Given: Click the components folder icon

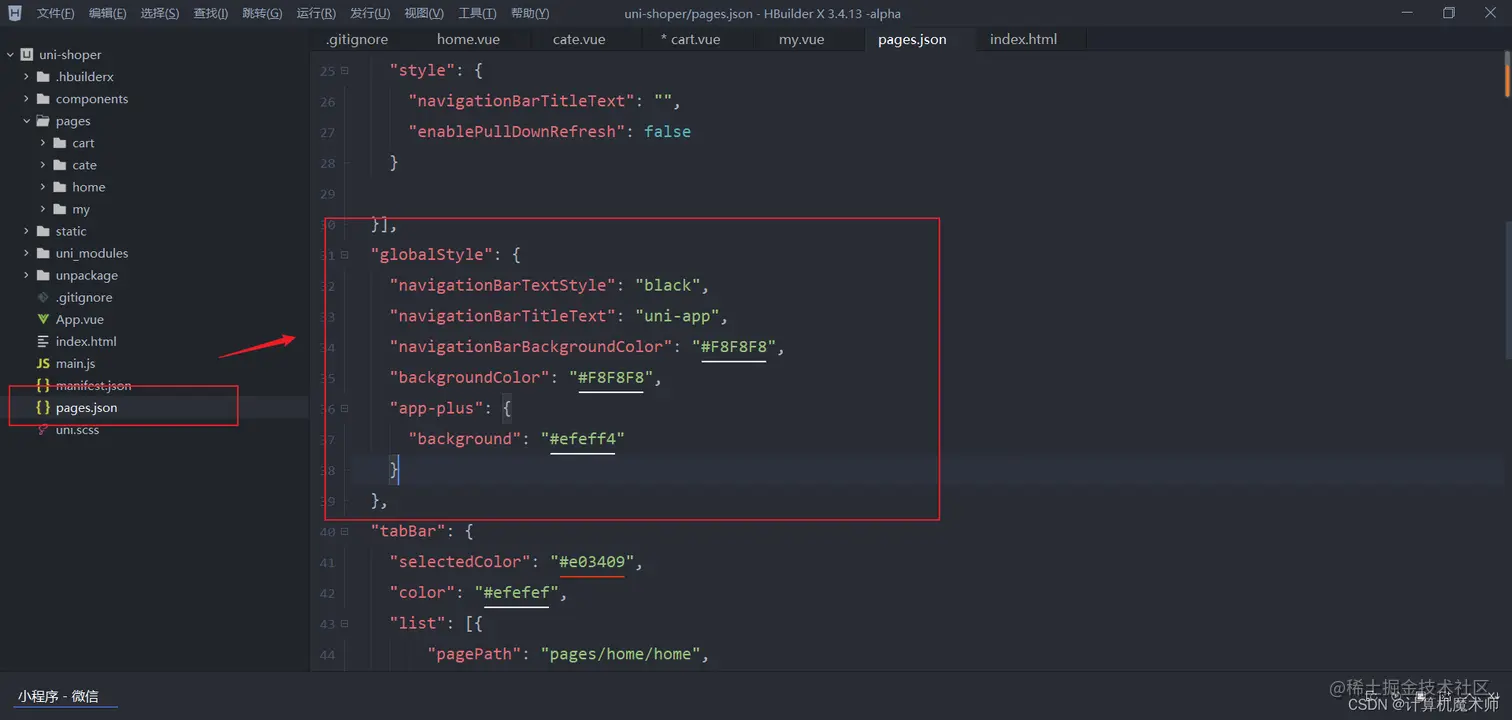Looking at the screenshot, I should coord(43,99).
